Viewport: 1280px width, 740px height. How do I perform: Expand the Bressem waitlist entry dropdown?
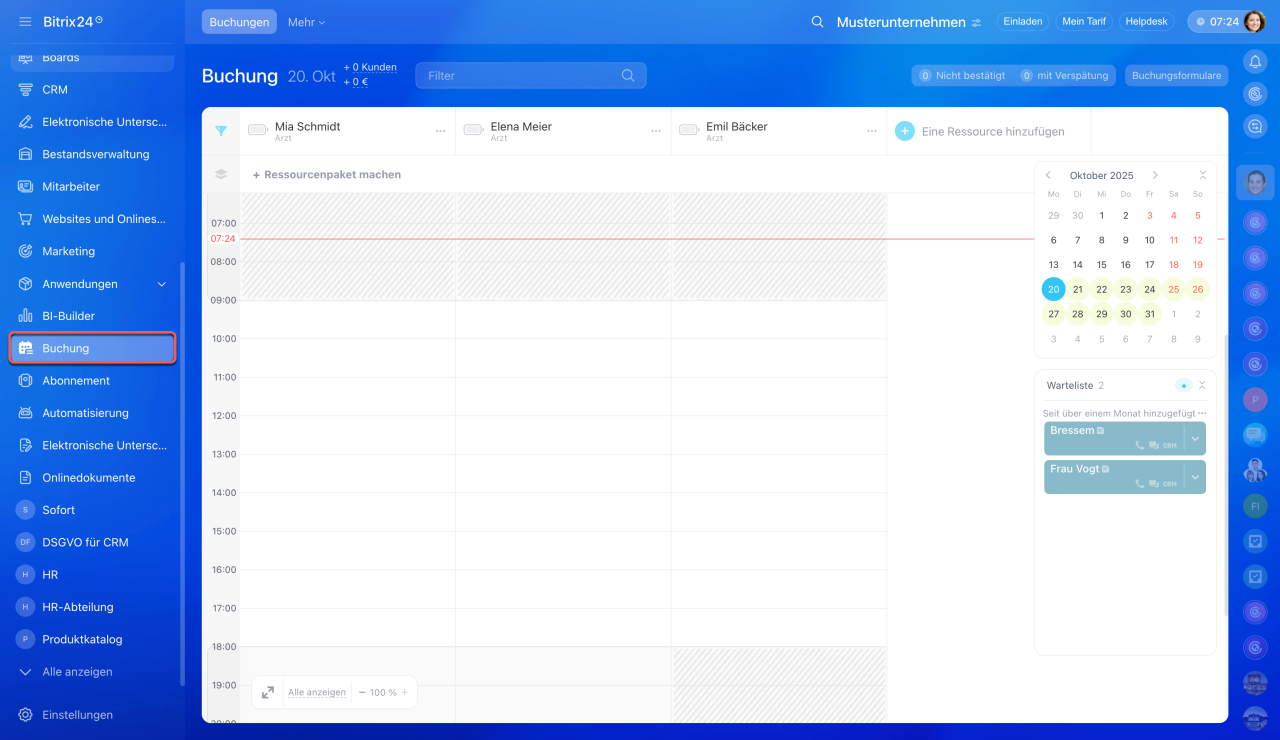(x=1195, y=438)
